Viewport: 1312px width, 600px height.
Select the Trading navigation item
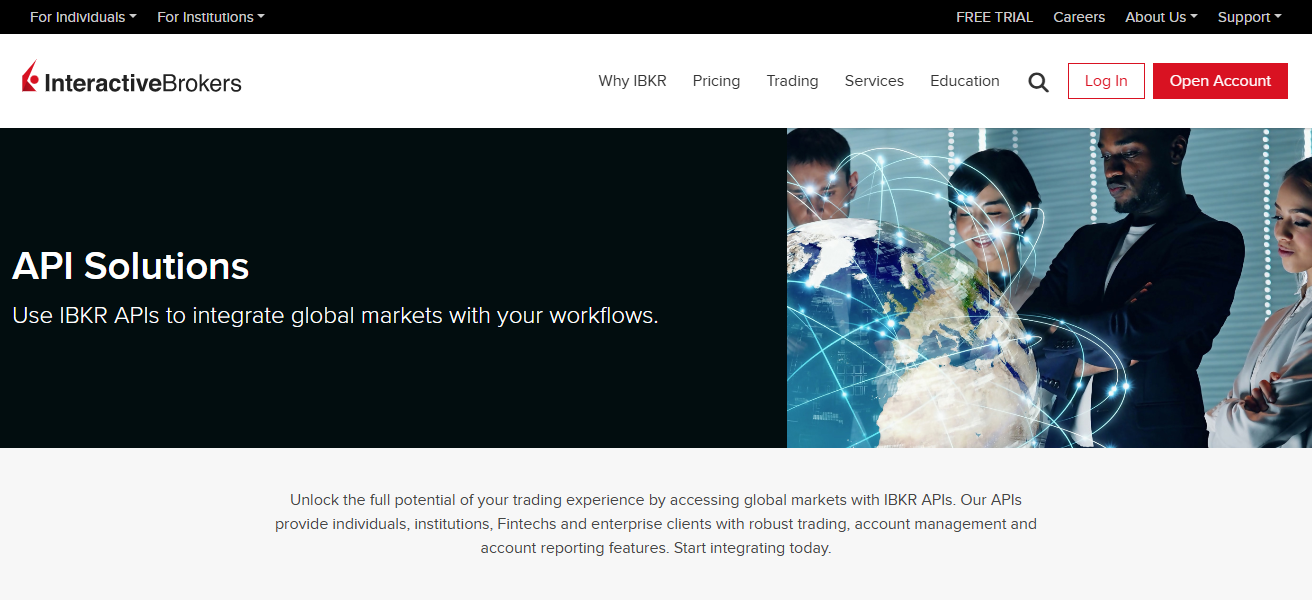point(792,81)
